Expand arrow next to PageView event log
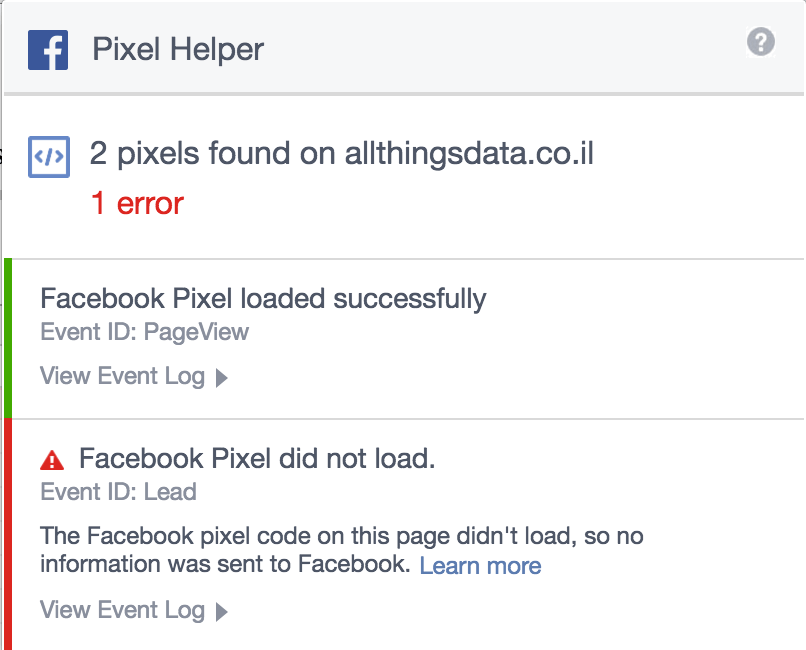Screen dimensions: 806x650 pyautogui.click(x=222, y=378)
